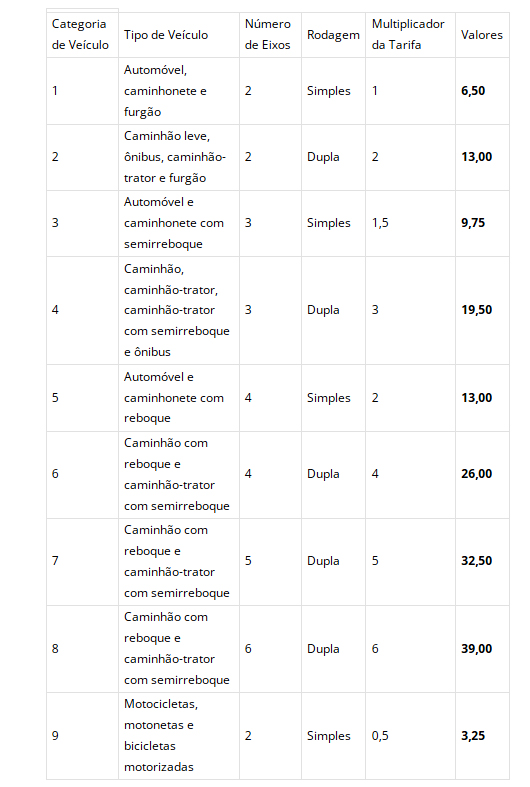Click the Número de Eixos header

270,35
